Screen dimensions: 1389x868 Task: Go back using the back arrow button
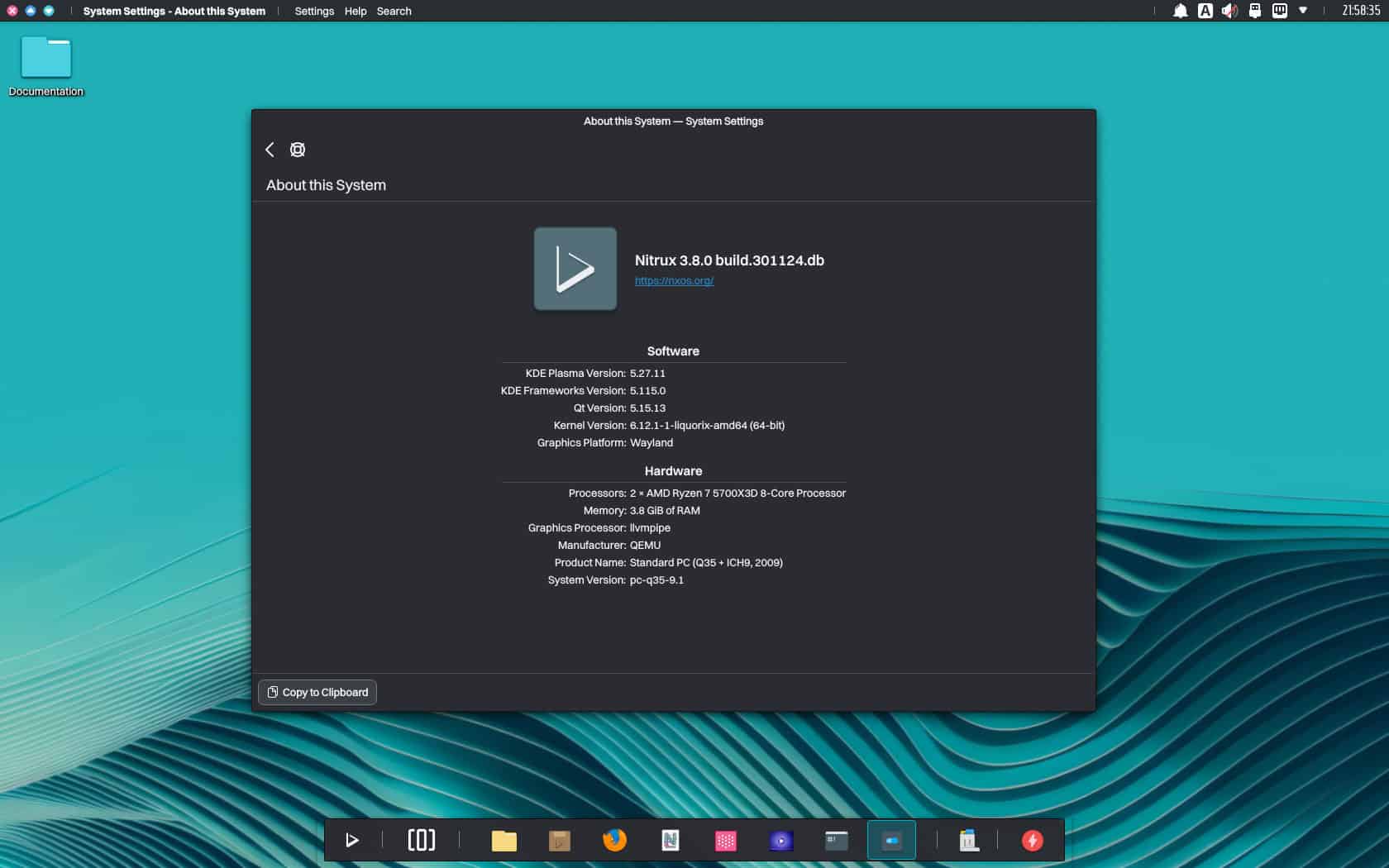point(270,150)
